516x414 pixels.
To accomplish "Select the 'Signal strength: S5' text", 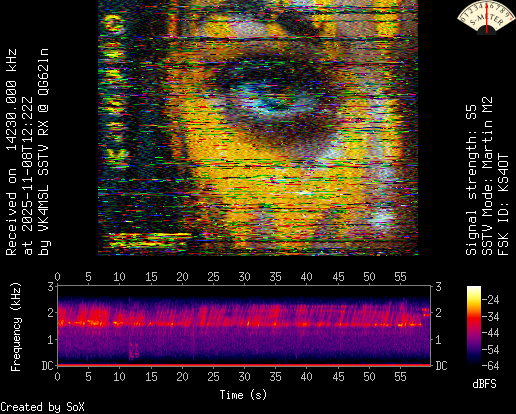I will [x=471, y=180].
